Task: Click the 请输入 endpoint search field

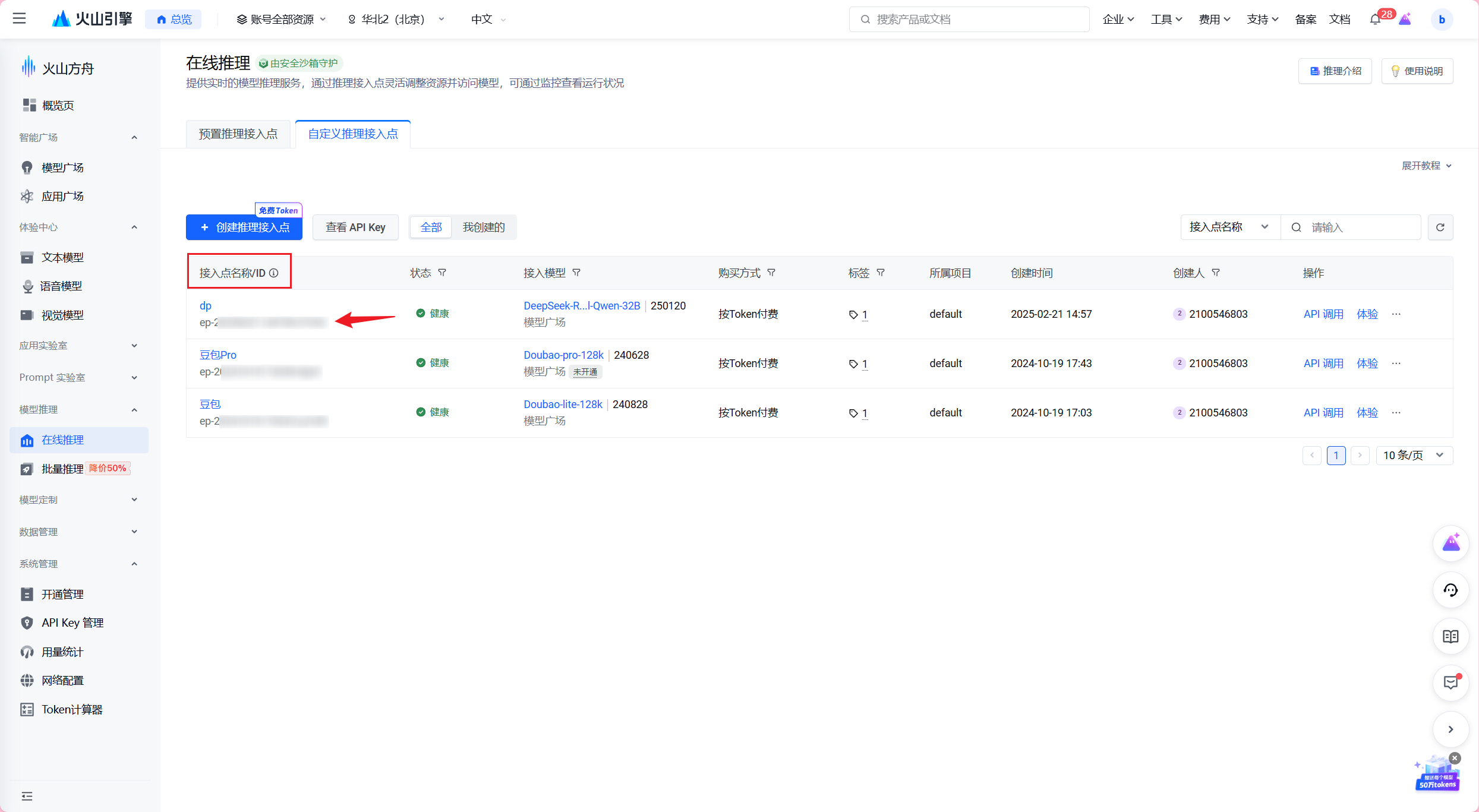Action: (1351, 228)
